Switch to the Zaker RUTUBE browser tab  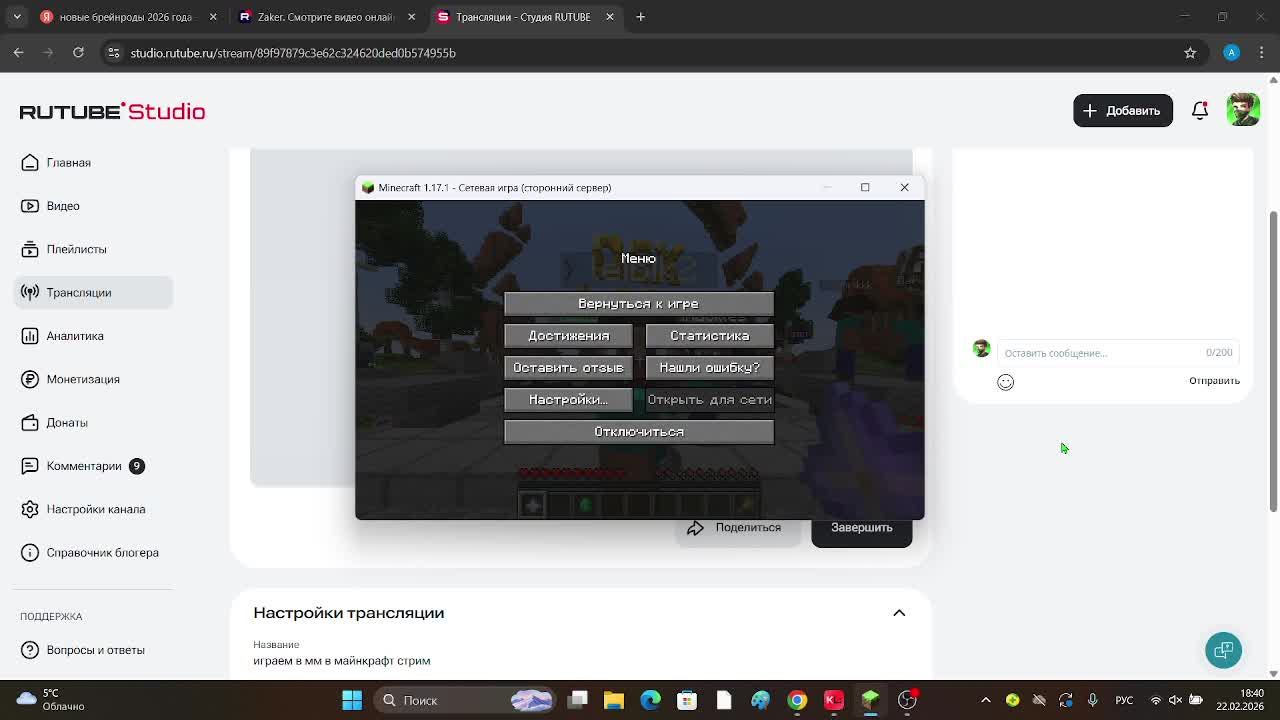coord(326,17)
